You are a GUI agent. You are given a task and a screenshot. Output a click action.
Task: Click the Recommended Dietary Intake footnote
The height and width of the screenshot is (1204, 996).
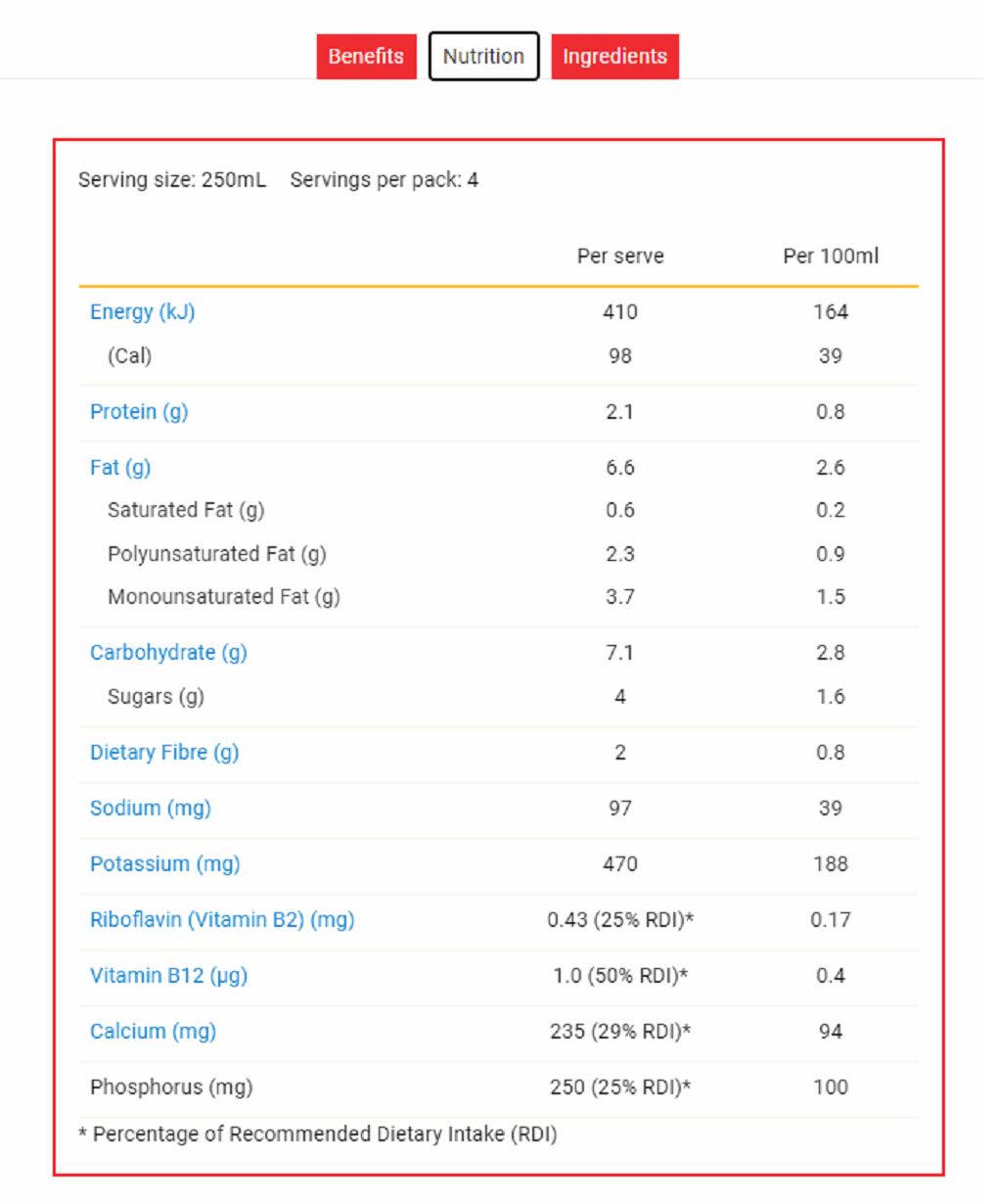tap(318, 1135)
